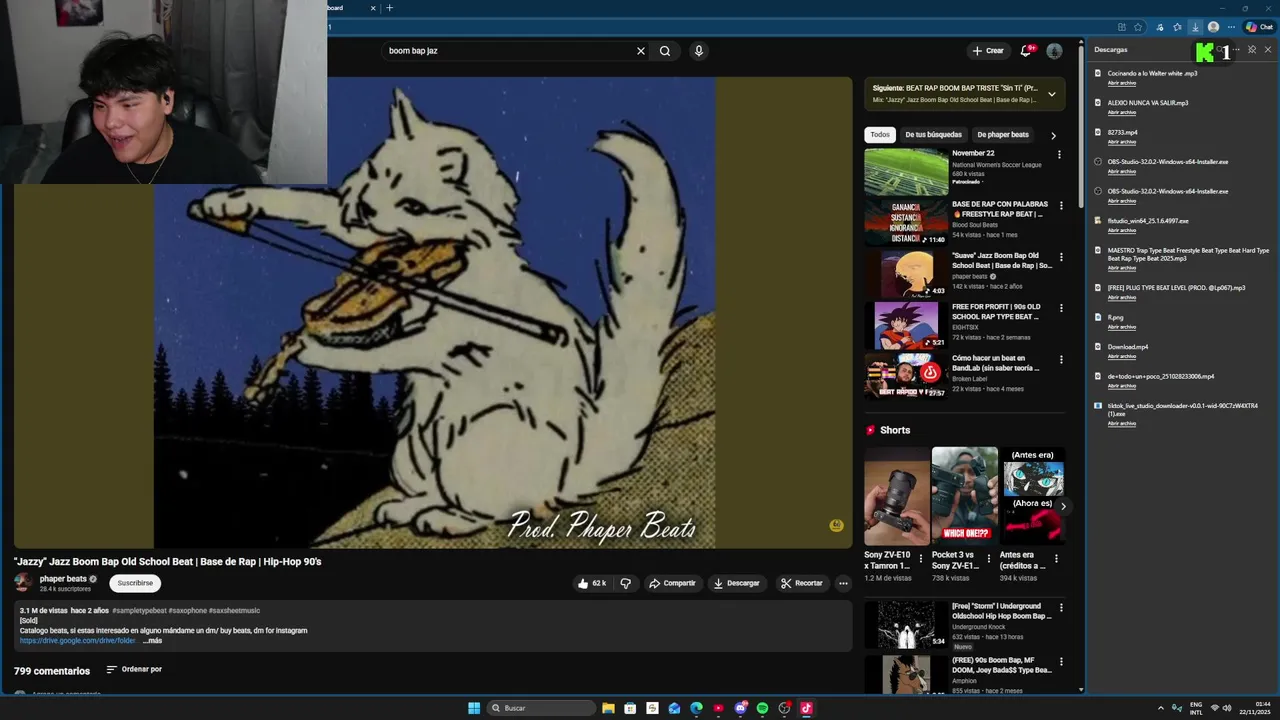Search within the Descargas panel

tap(1219, 50)
